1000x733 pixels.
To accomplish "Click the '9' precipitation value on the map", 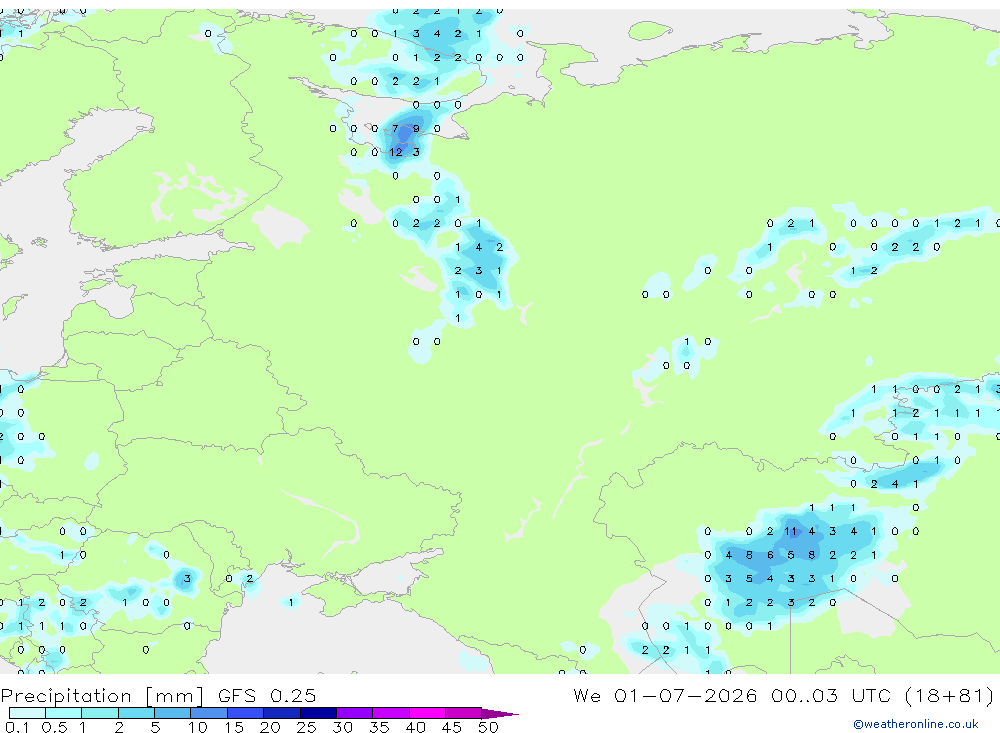I will [416, 128].
